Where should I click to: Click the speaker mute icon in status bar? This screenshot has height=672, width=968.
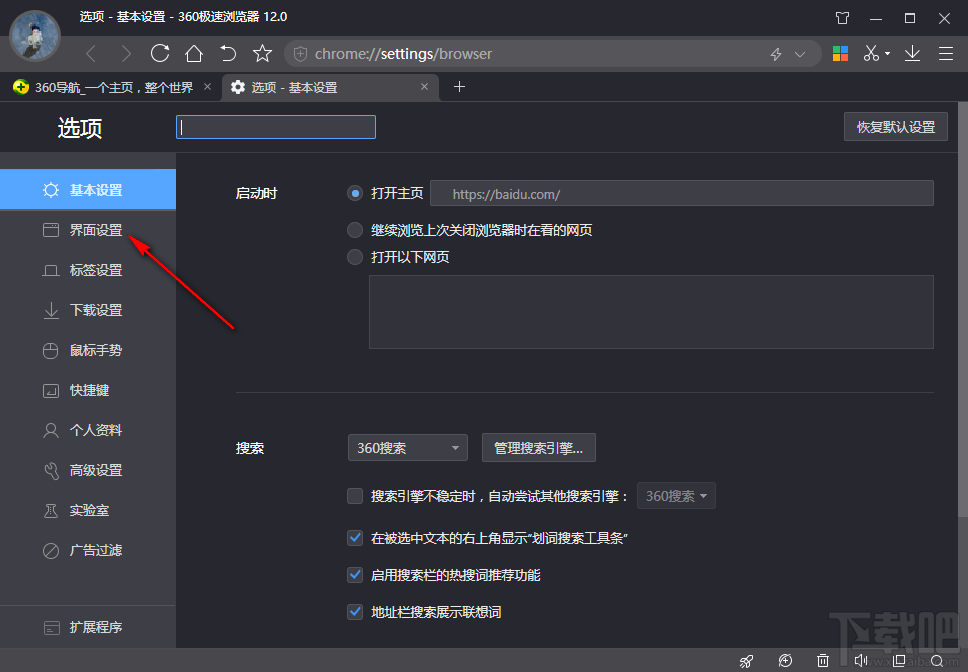click(861, 661)
